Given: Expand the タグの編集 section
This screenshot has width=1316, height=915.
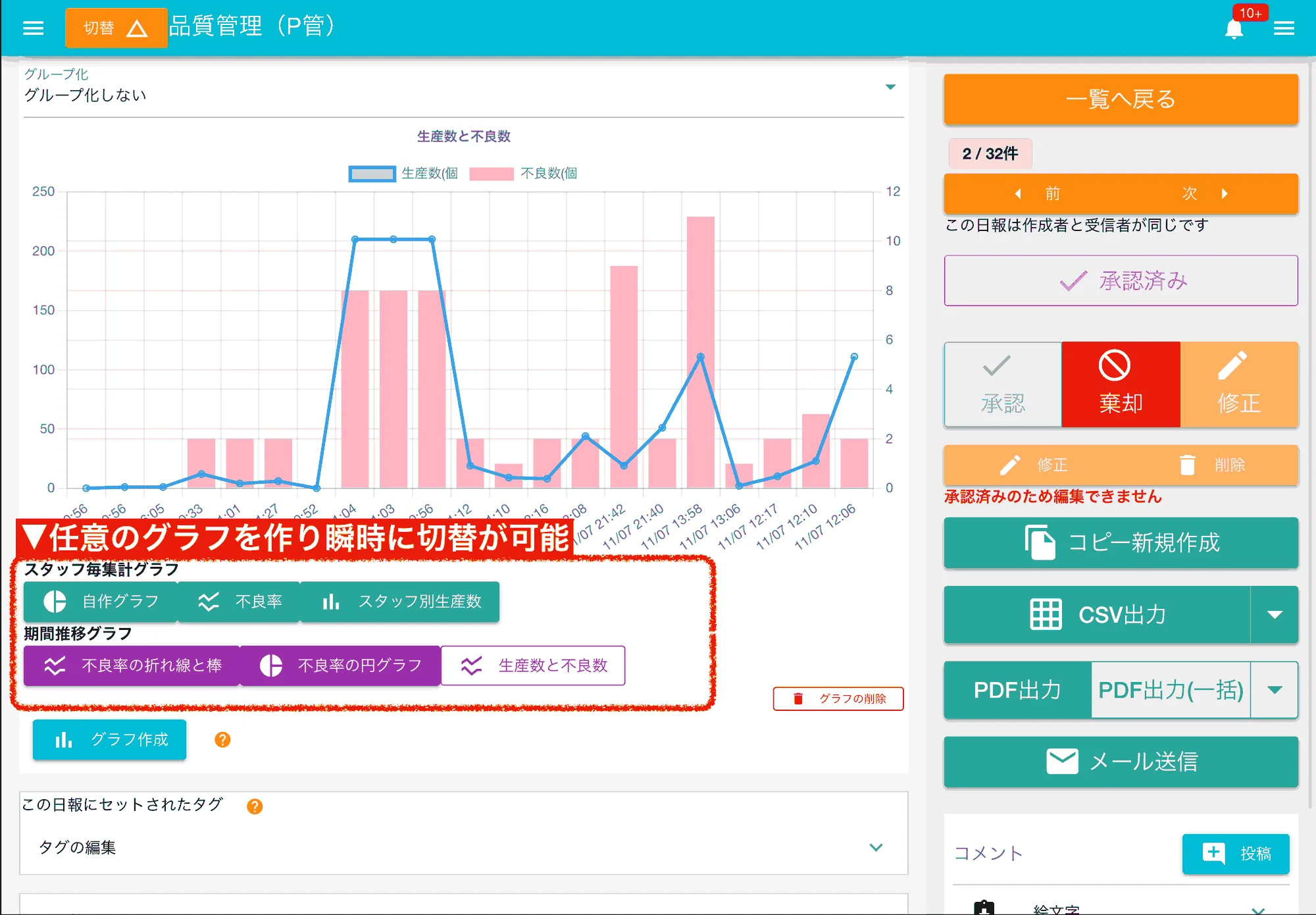Looking at the screenshot, I should point(875,847).
